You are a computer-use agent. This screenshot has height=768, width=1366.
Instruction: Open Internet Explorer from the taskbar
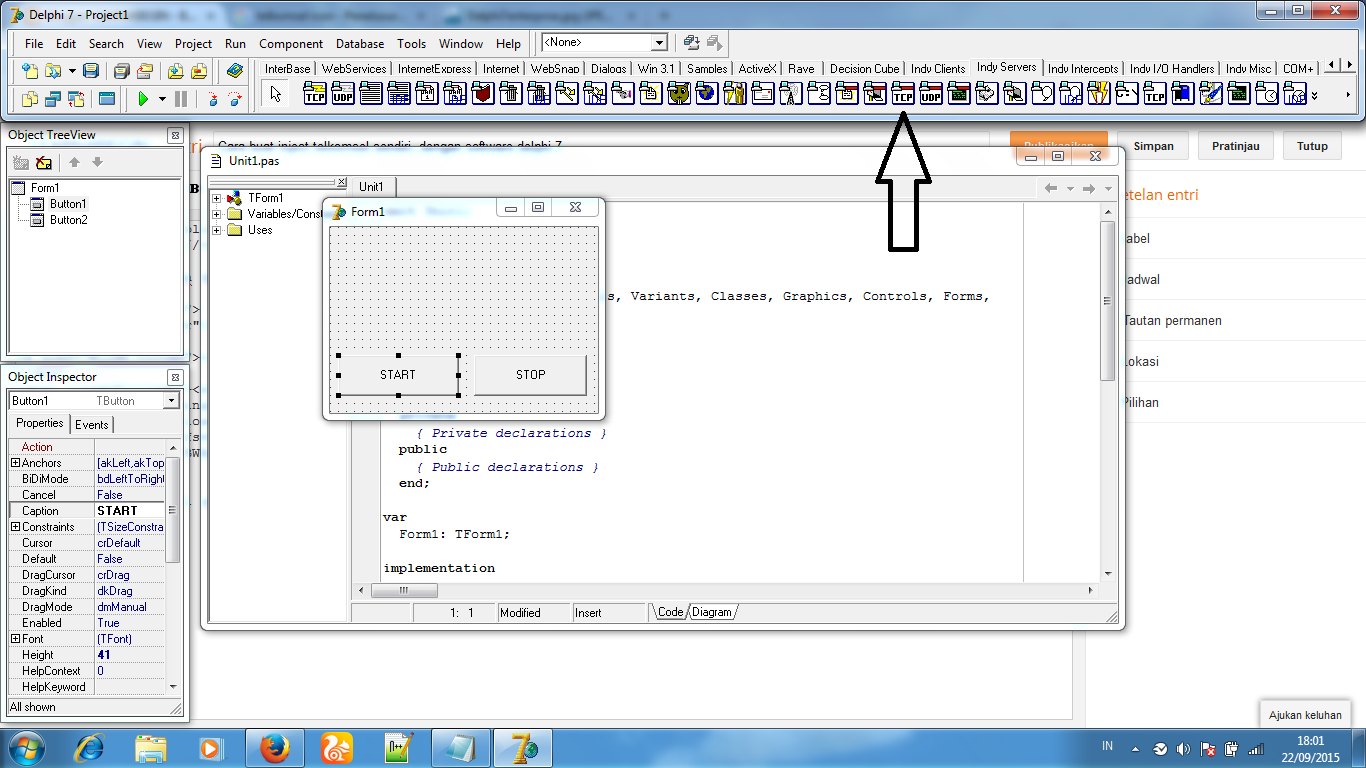pyautogui.click(x=91, y=747)
